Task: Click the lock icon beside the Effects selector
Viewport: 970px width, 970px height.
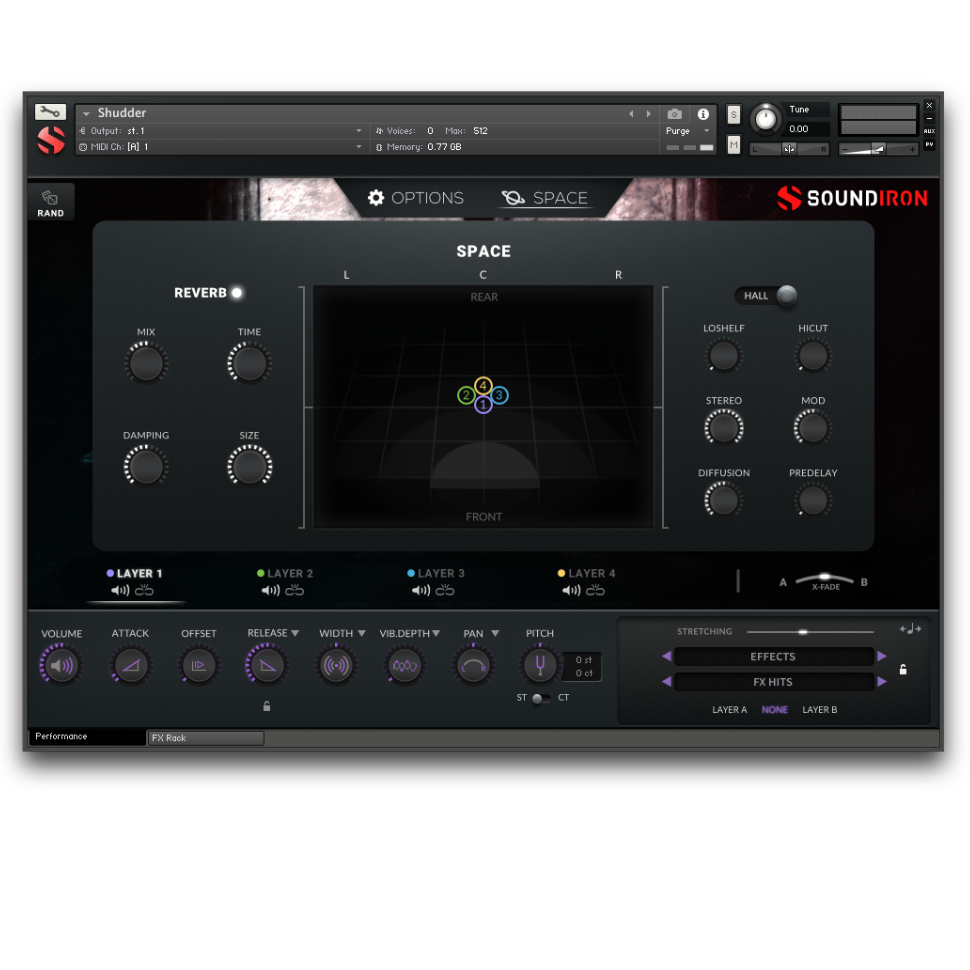Action: pyautogui.click(x=903, y=670)
